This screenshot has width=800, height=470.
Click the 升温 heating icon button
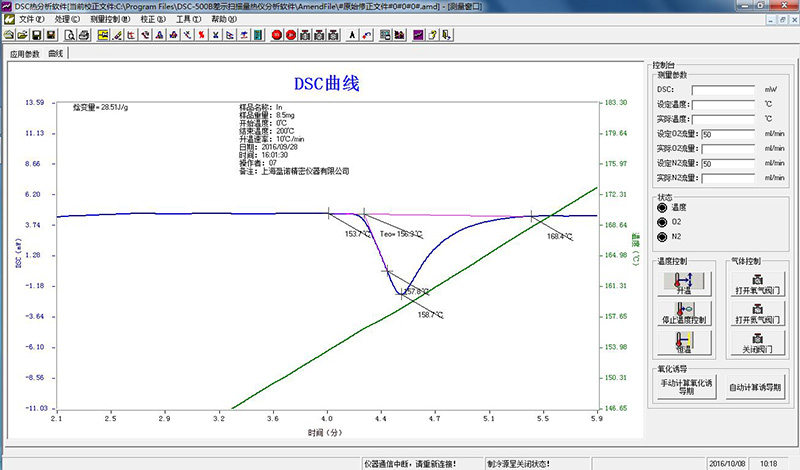tap(684, 283)
